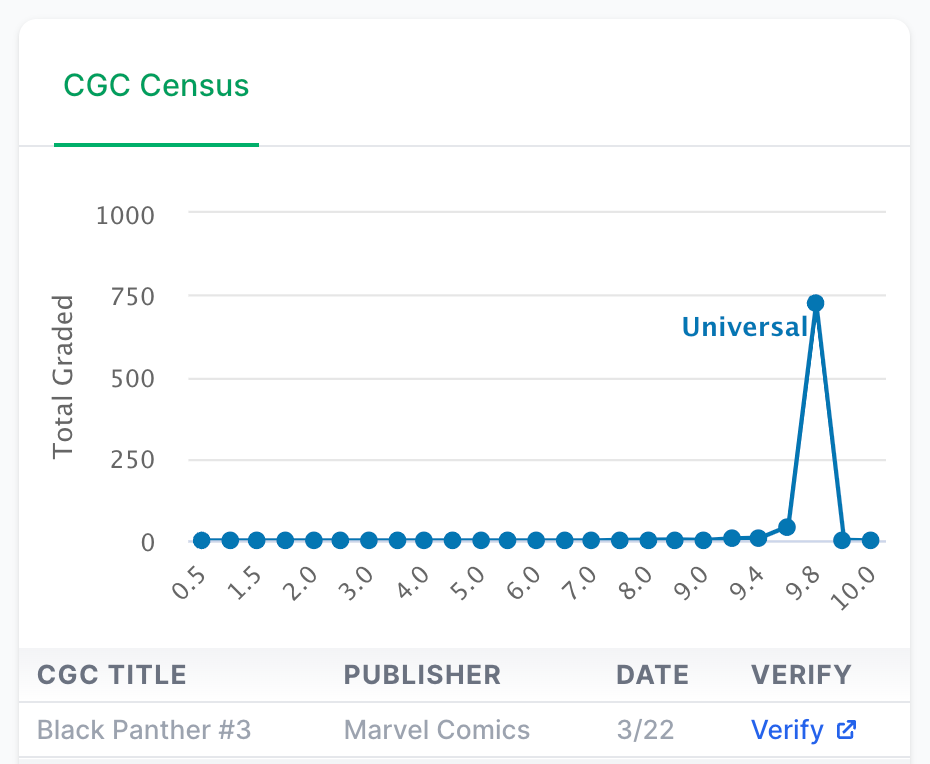Viewport: 930px width, 764px height.
Task: Click the CGC TITLE column header
Action: [x=112, y=675]
